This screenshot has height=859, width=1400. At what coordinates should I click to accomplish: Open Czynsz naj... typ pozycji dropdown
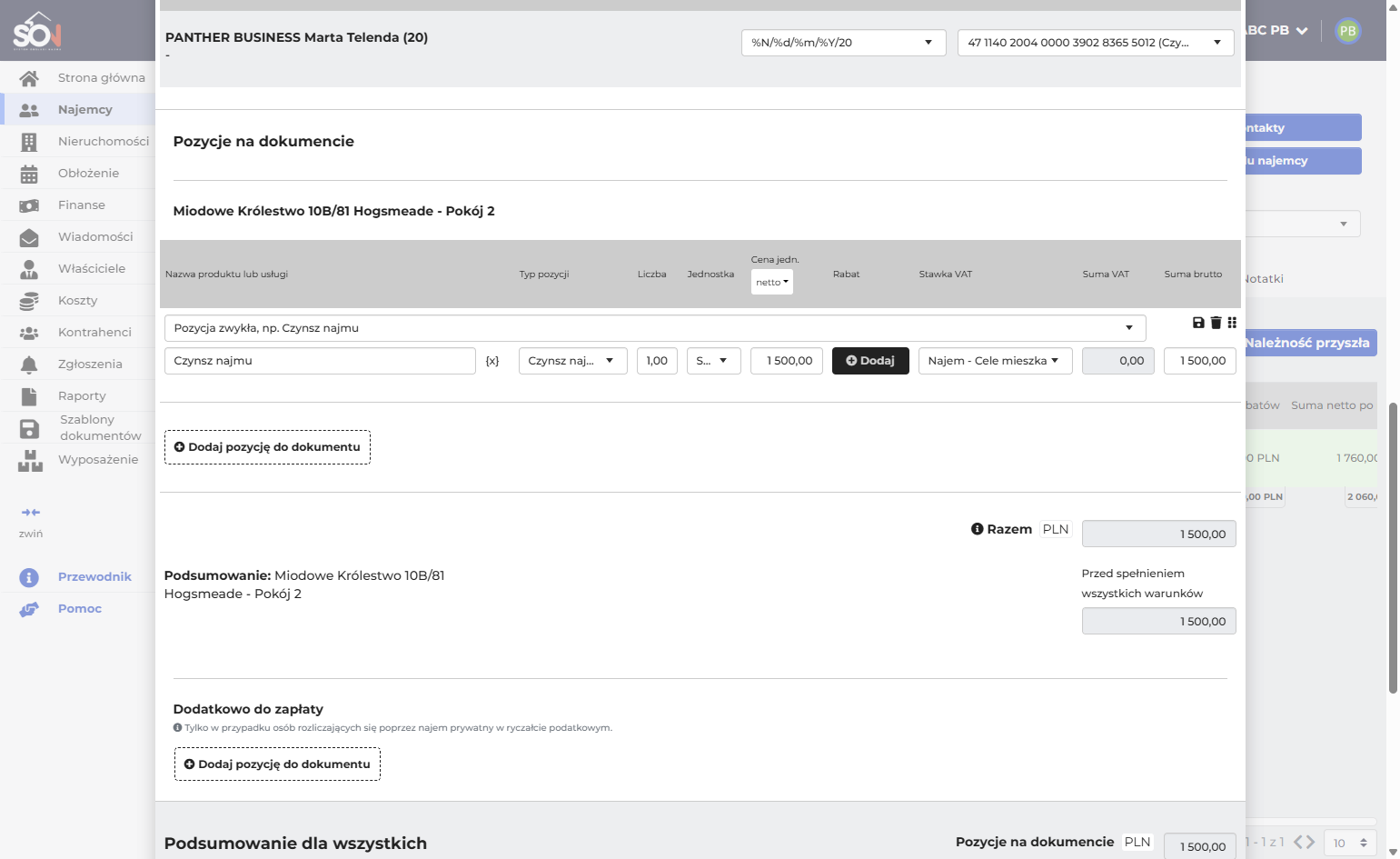click(x=572, y=361)
